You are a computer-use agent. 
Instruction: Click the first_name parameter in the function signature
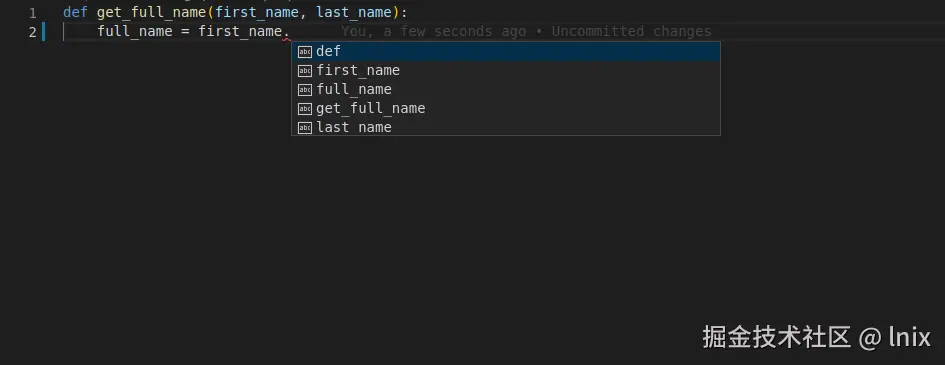click(x=257, y=13)
